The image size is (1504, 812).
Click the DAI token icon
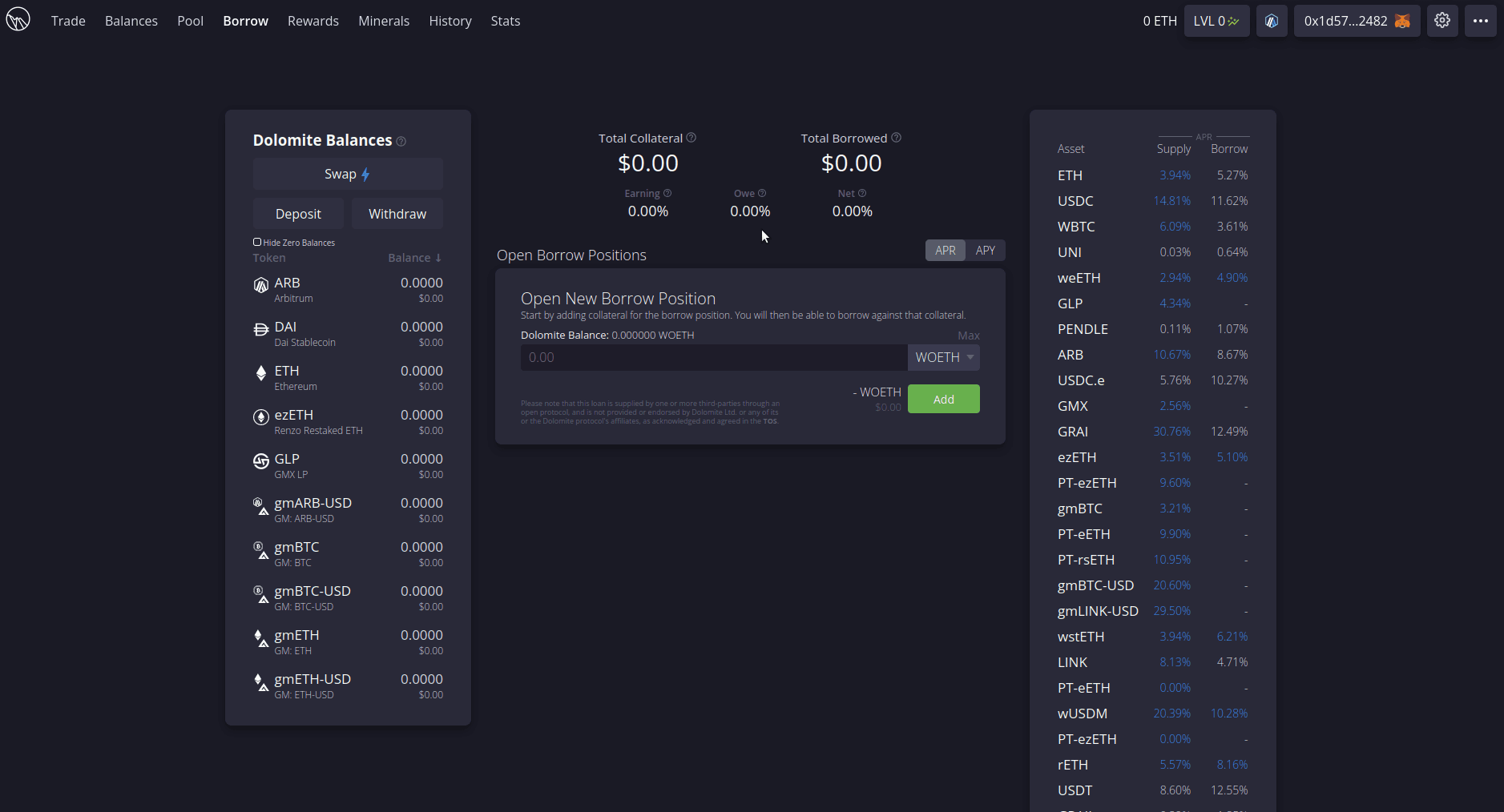tap(260, 329)
